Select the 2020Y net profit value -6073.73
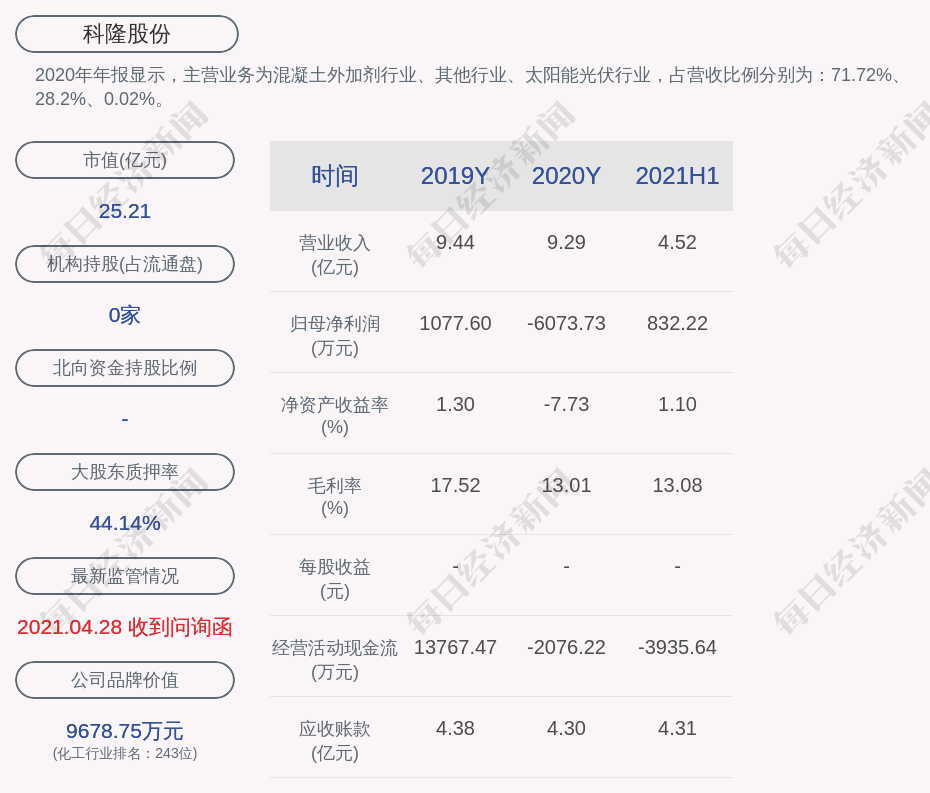The image size is (930, 793). tap(566, 323)
